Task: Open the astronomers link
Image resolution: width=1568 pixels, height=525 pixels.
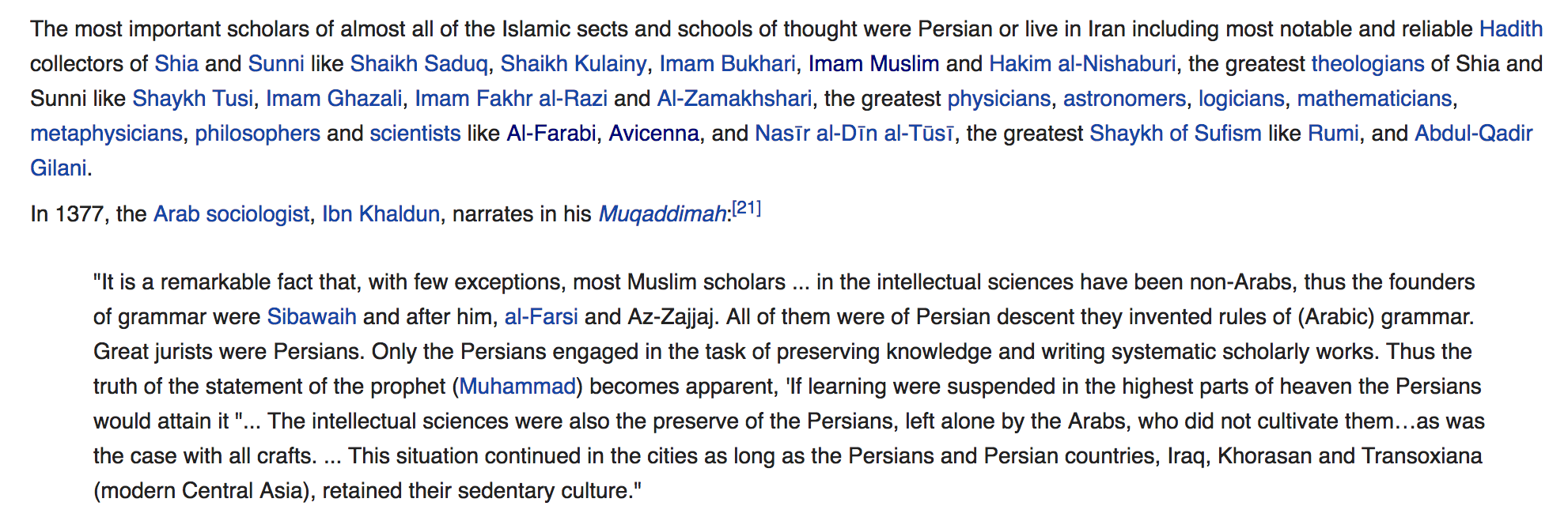Action: tap(1124, 99)
